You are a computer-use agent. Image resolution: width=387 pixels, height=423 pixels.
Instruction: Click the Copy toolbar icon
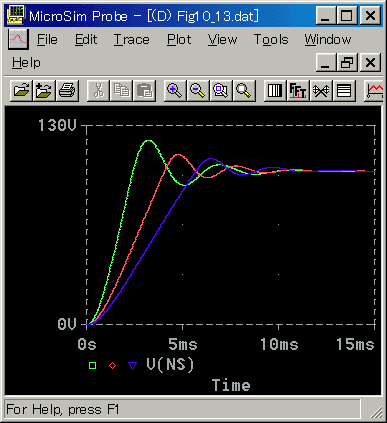(x=121, y=90)
